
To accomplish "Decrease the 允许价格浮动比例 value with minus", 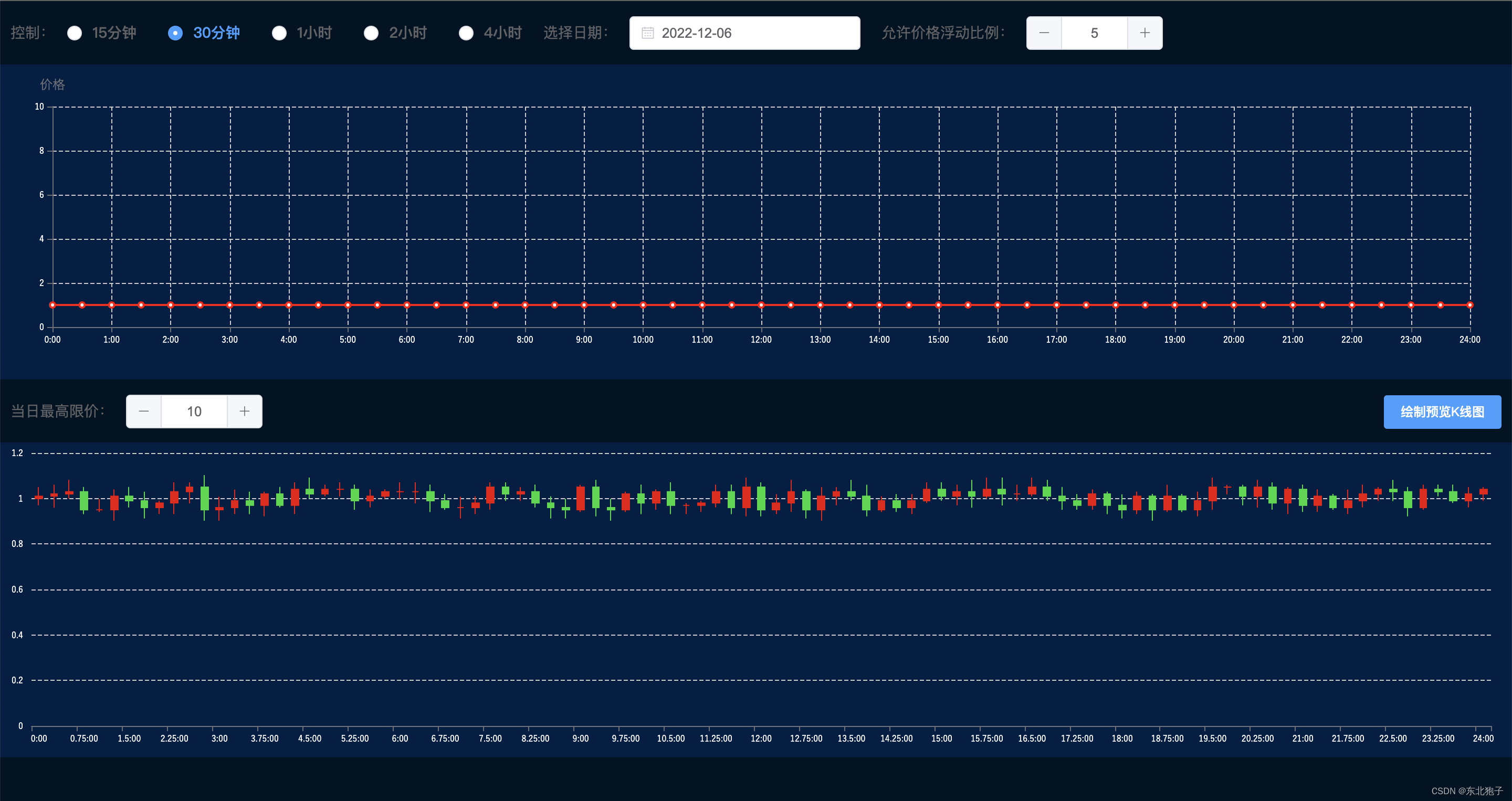I will [x=1044, y=33].
